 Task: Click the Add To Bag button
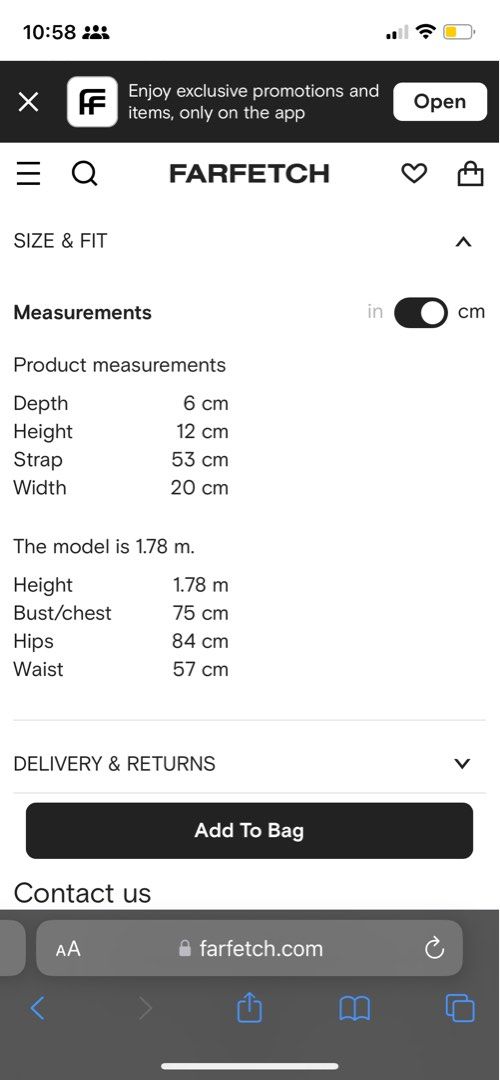(249, 831)
